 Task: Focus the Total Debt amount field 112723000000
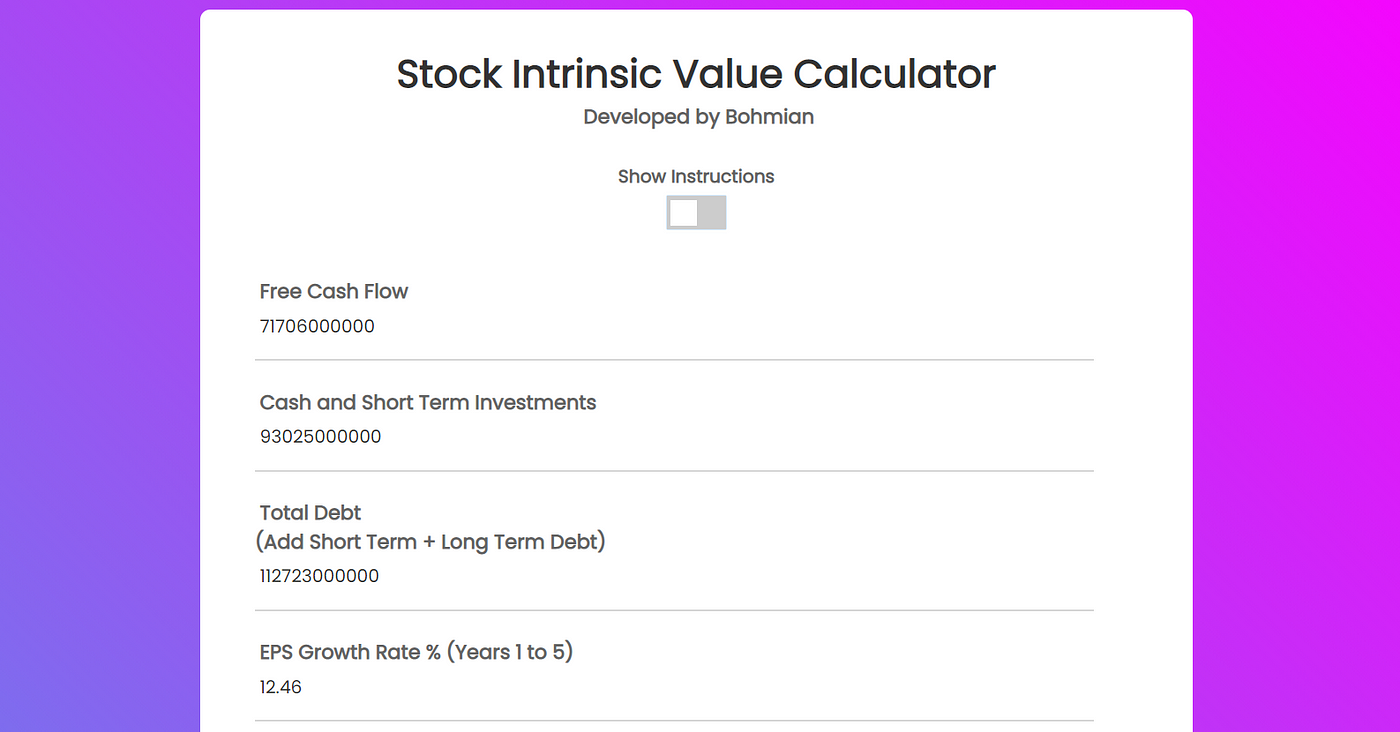(674, 576)
